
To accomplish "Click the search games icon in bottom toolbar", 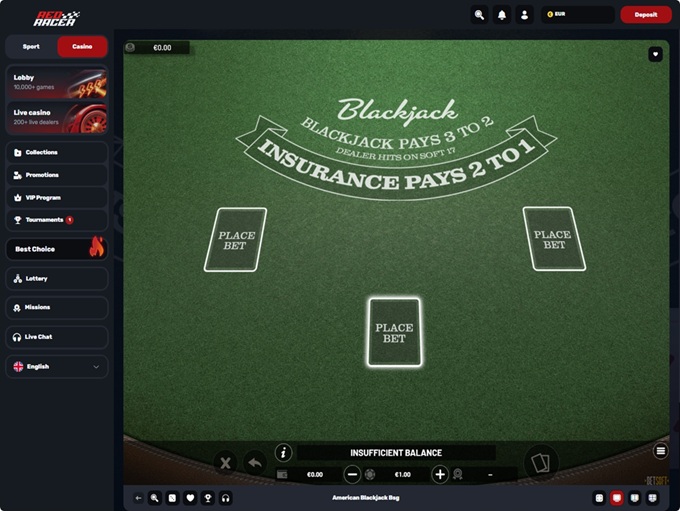I will 154,498.
